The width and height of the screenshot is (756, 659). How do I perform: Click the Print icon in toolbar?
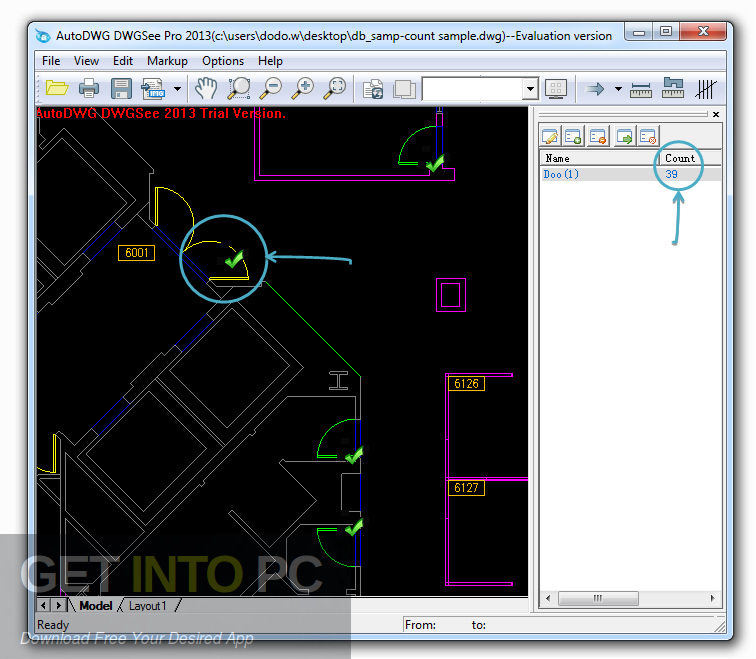tap(89, 88)
